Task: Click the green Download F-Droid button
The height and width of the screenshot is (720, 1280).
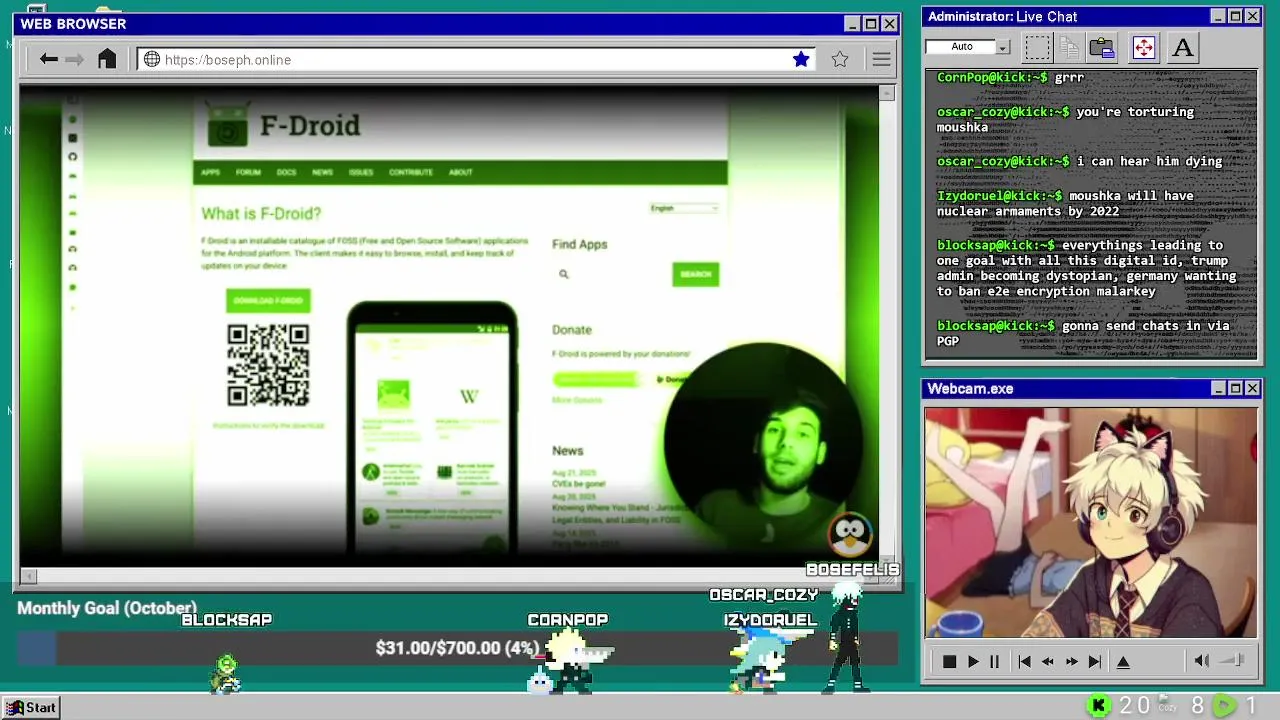Action: [x=268, y=300]
